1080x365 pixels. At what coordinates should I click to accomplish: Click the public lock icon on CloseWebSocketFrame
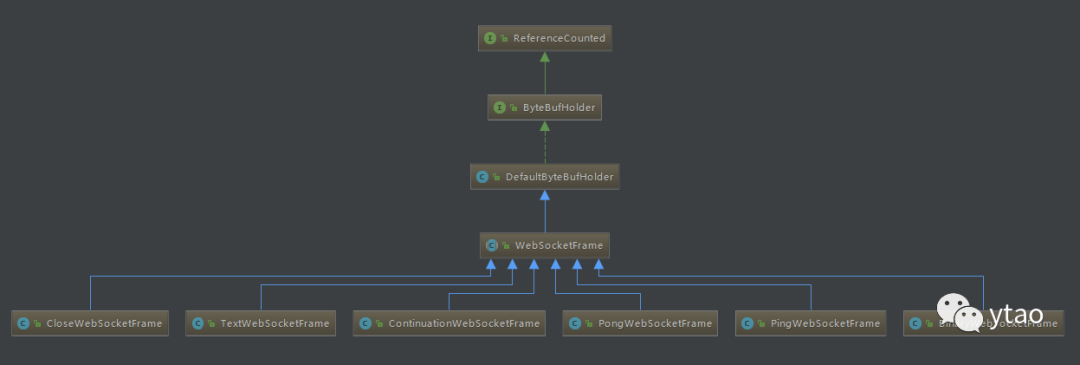[38, 324]
